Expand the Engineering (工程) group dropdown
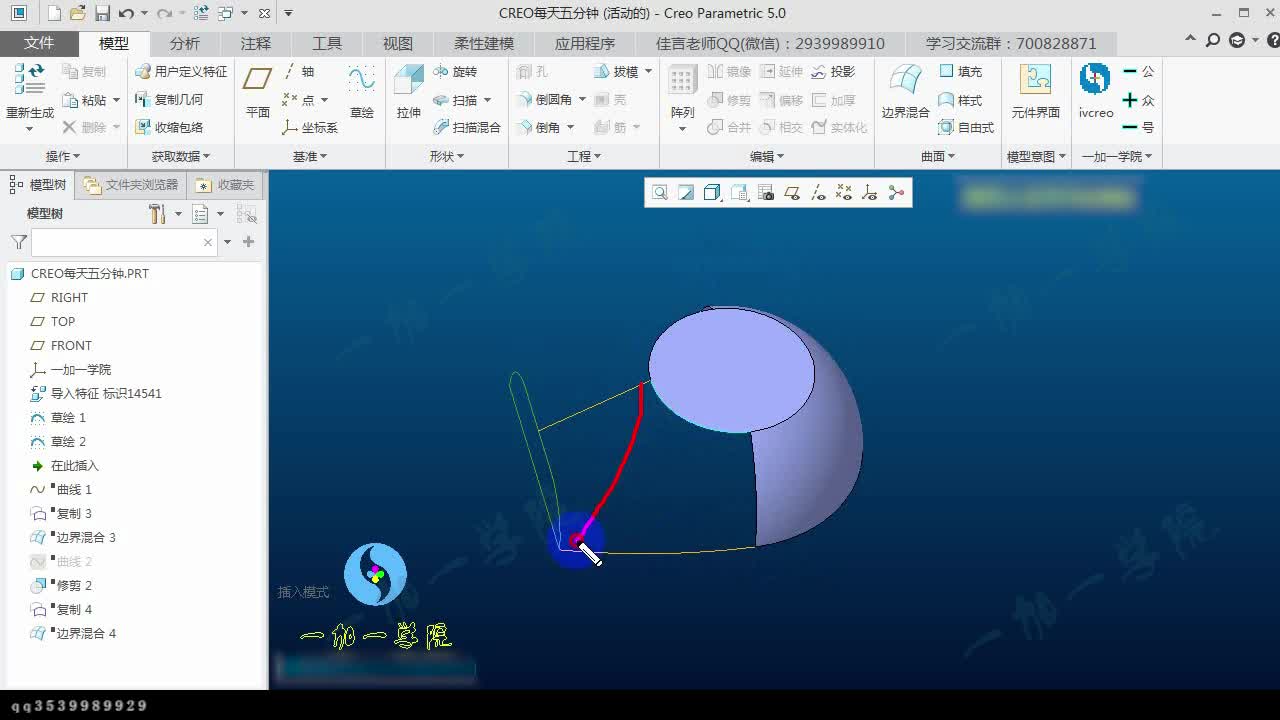The image size is (1280, 720). click(x=584, y=156)
